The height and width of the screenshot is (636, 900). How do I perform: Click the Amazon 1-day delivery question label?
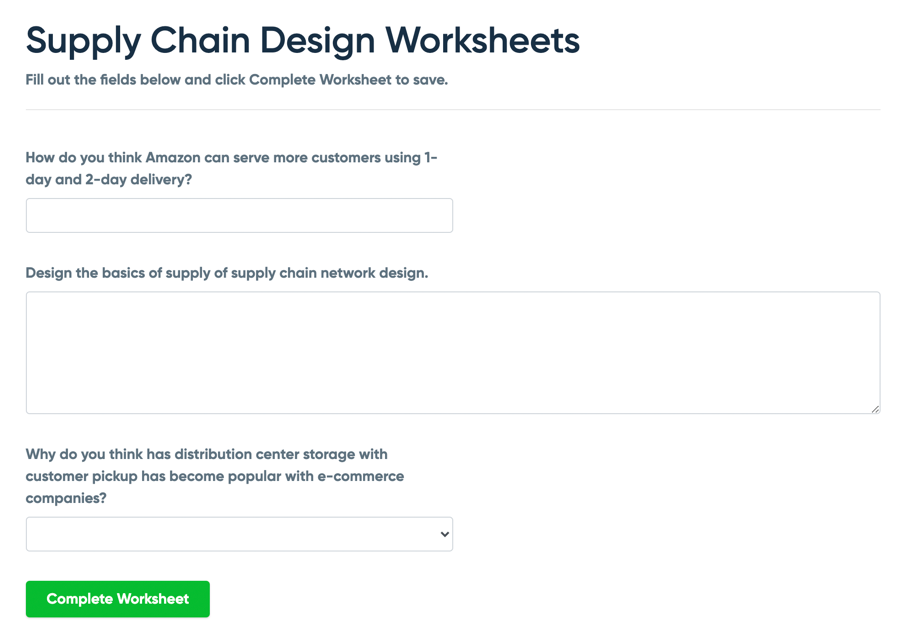[x=231, y=168]
